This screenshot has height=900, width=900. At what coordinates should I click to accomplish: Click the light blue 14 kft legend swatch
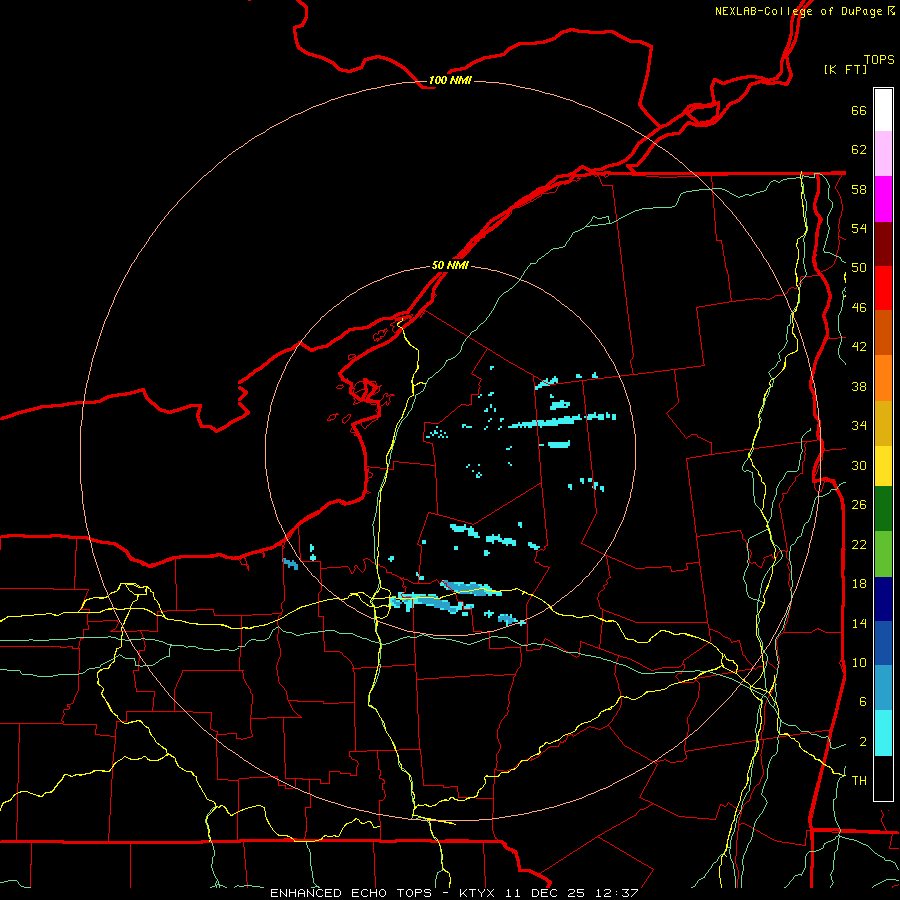pos(883,688)
